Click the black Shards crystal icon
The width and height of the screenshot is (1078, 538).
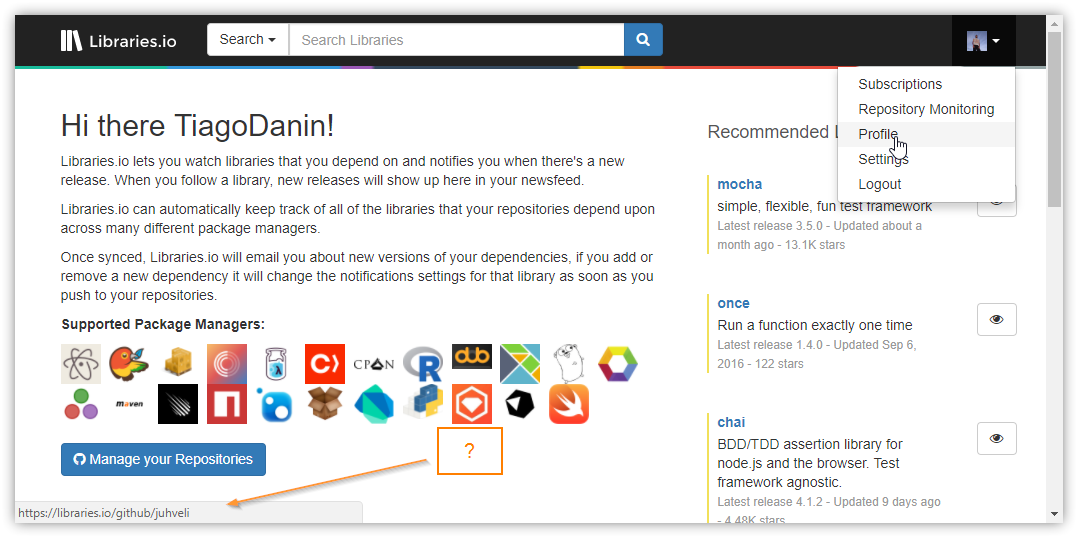(x=520, y=404)
